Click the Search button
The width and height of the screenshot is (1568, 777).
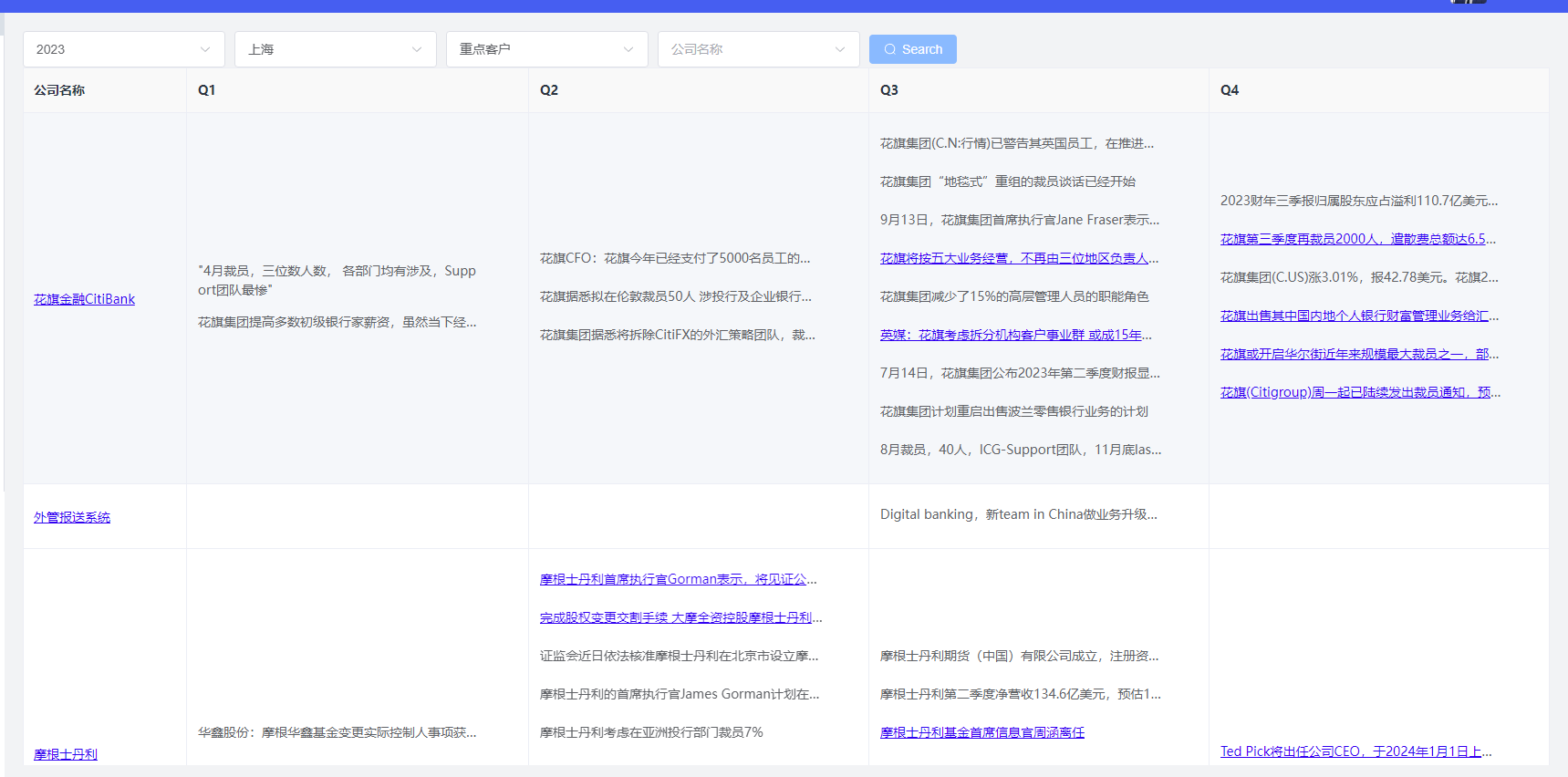[x=912, y=49]
